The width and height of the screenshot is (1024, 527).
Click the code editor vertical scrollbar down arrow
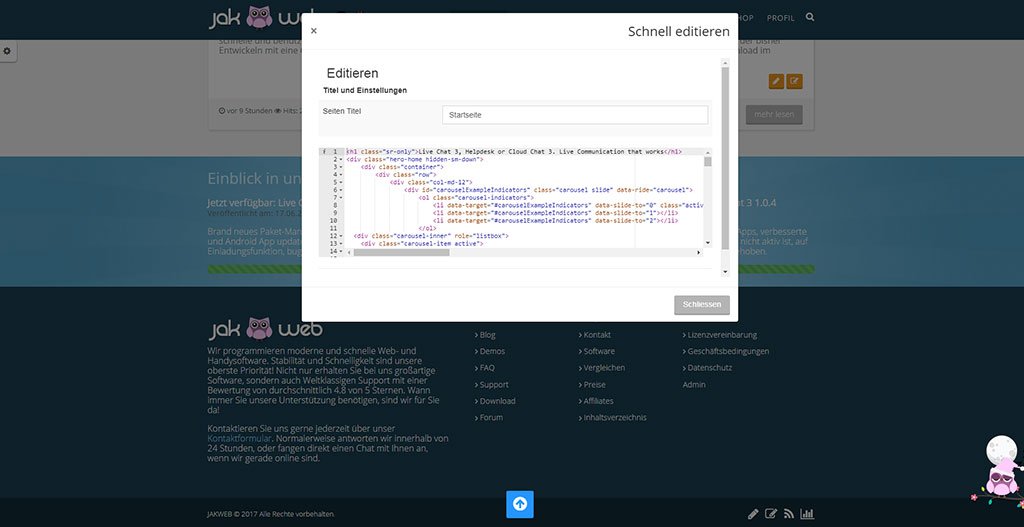point(708,243)
